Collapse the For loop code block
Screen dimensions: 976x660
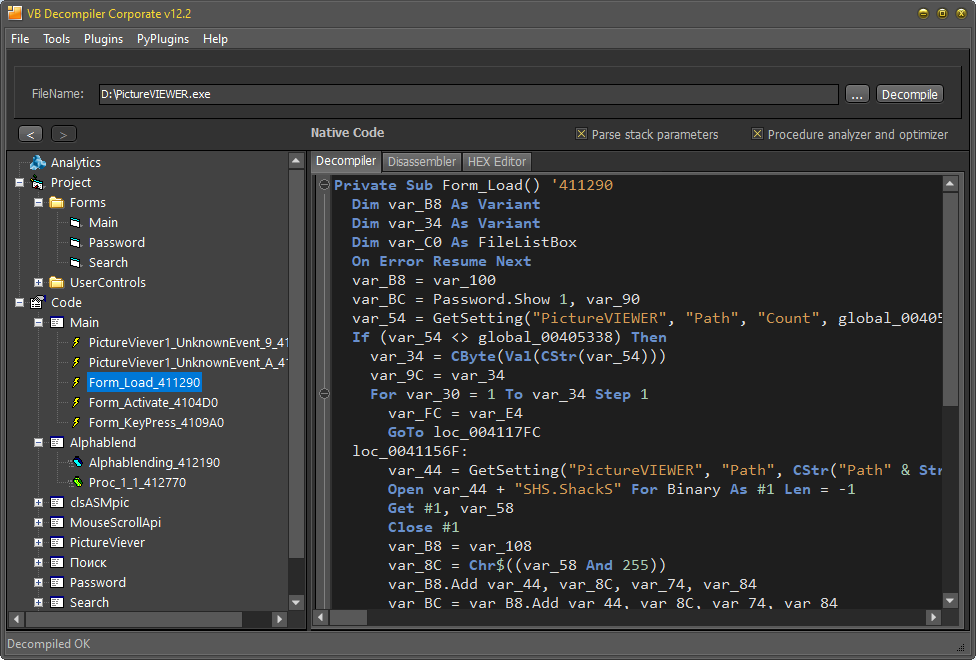[324, 394]
